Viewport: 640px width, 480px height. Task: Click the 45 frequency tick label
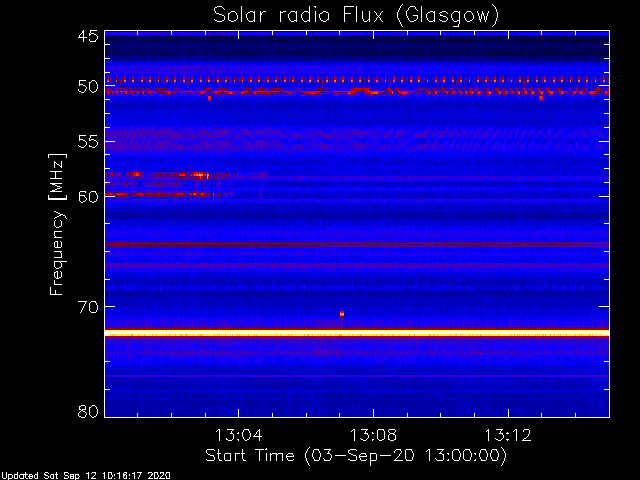coord(88,36)
